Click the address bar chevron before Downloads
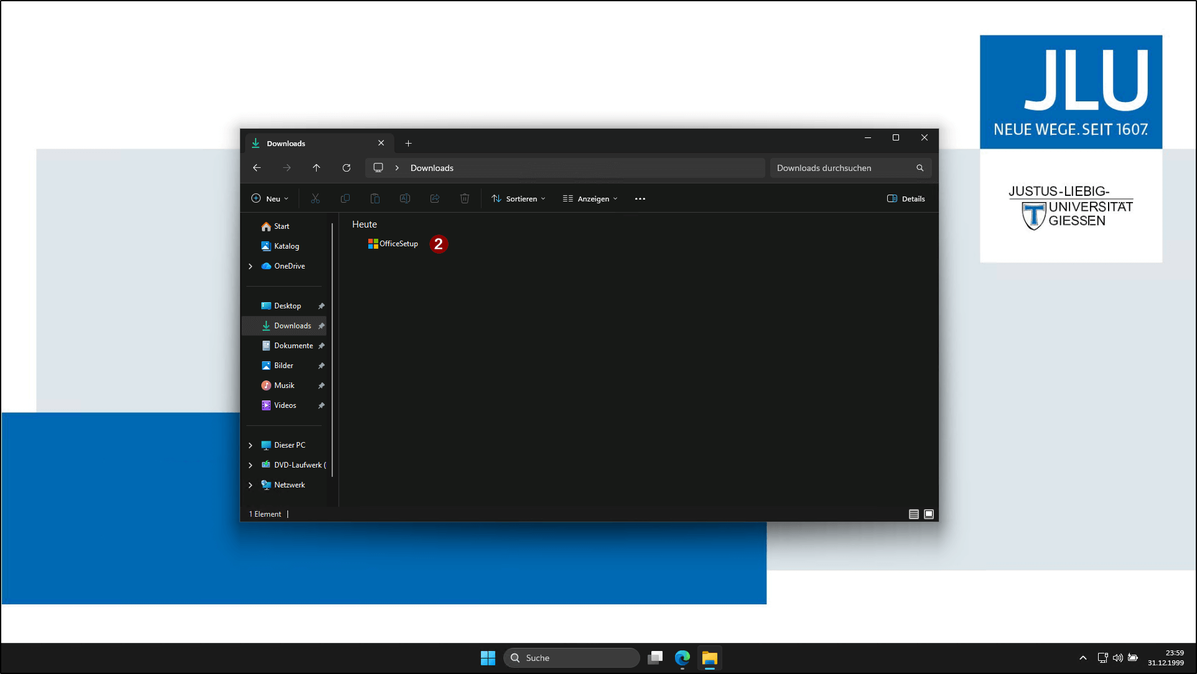The image size is (1197, 674). coord(397,168)
